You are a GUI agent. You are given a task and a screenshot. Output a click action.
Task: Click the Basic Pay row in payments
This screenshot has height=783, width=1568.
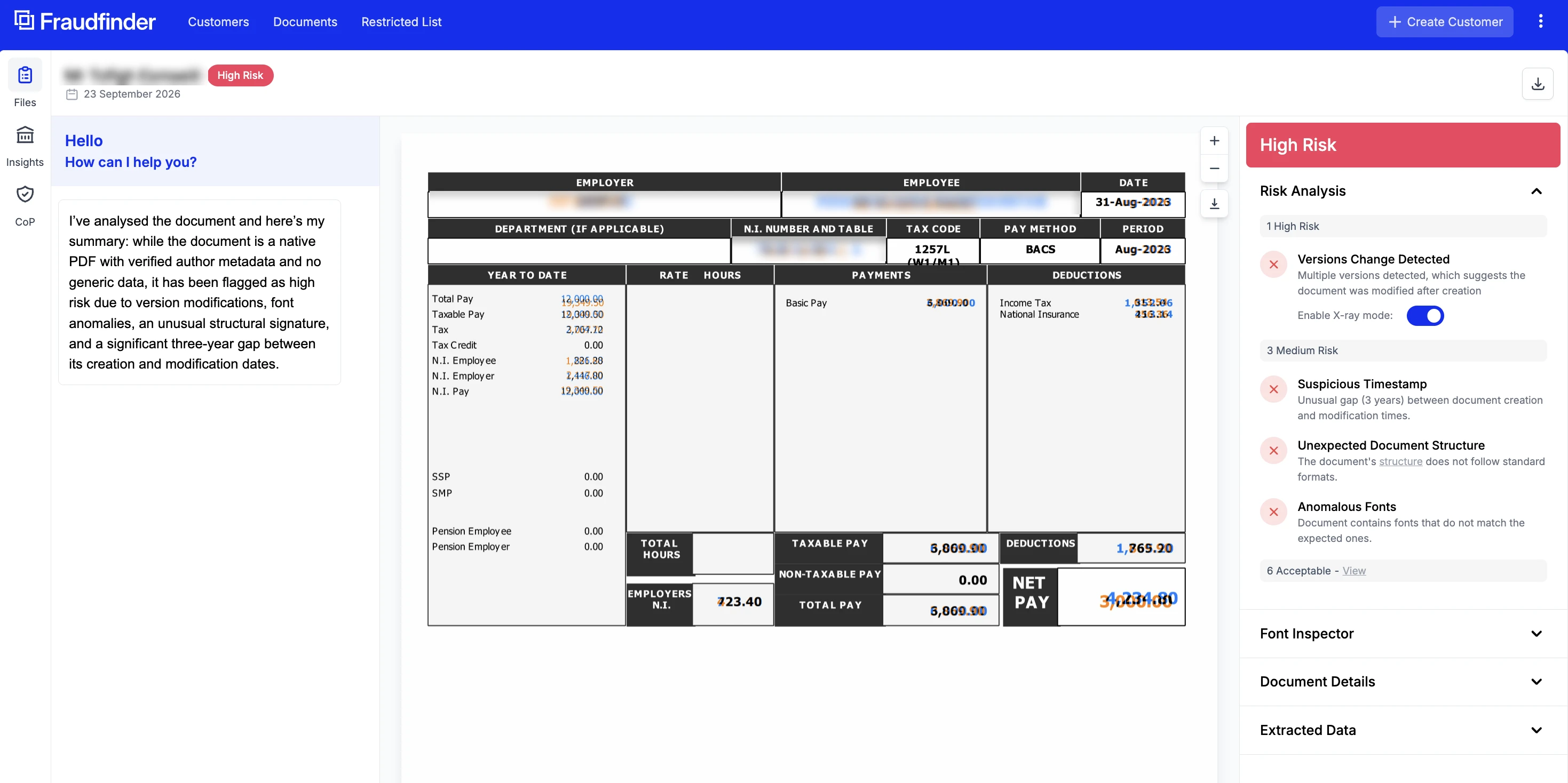tap(880, 303)
